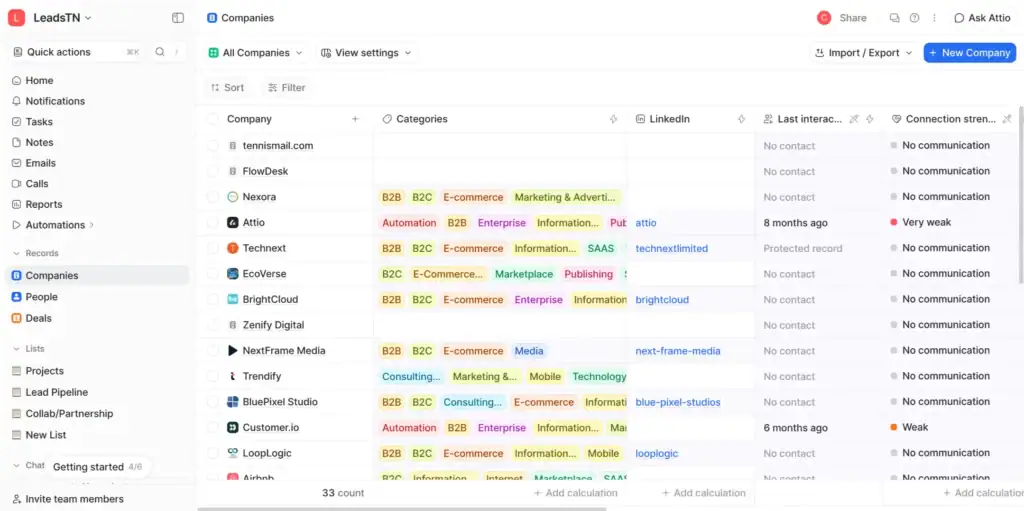
Task: Check the LoopLogic row checkbox
Action: pyautogui.click(x=213, y=453)
